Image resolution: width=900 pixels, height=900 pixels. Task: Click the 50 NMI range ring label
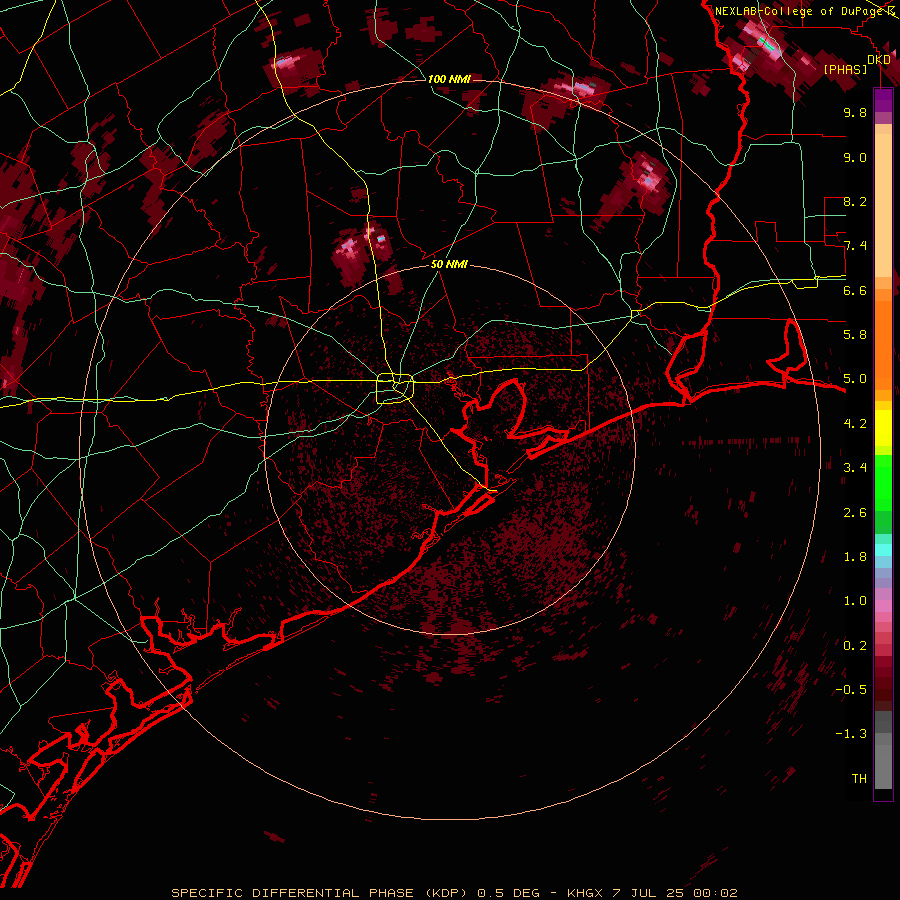[449, 265]
